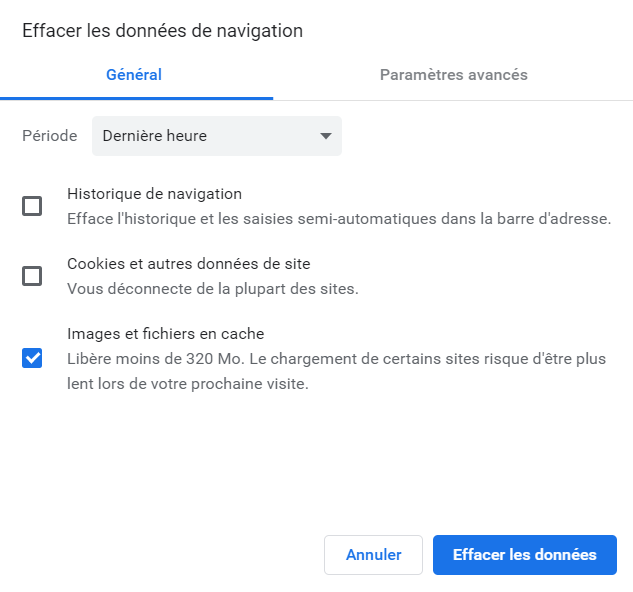Click the "Libère moins de 320 Mo" description line
The image size is (633, 592).
[x=336, y=358]
